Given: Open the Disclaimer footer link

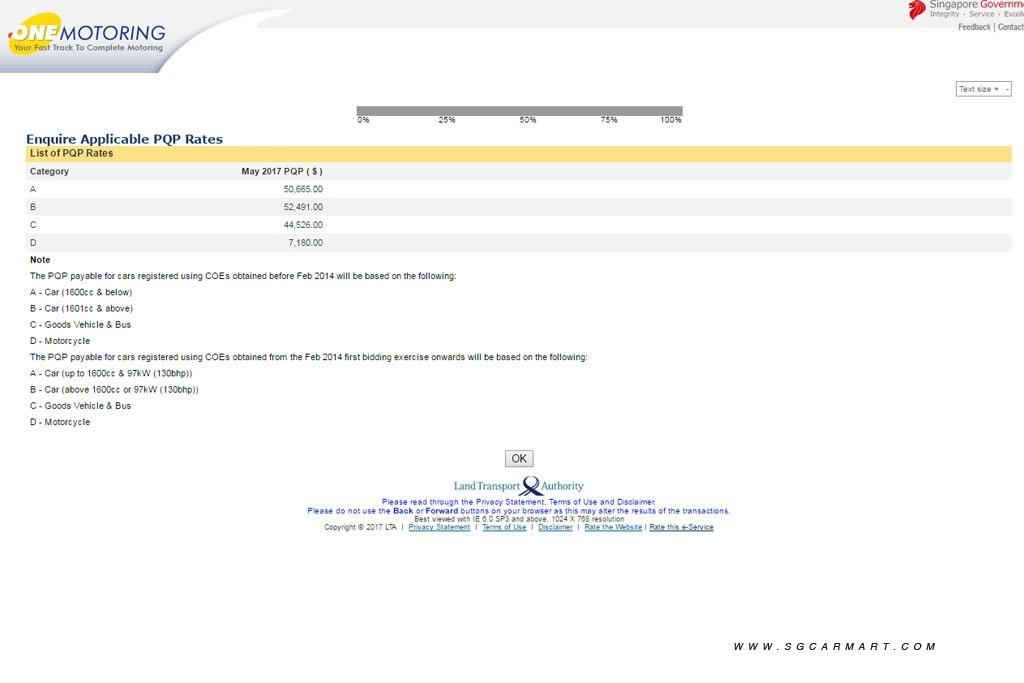Looking at the screenshot, I should tap(555, 527).
